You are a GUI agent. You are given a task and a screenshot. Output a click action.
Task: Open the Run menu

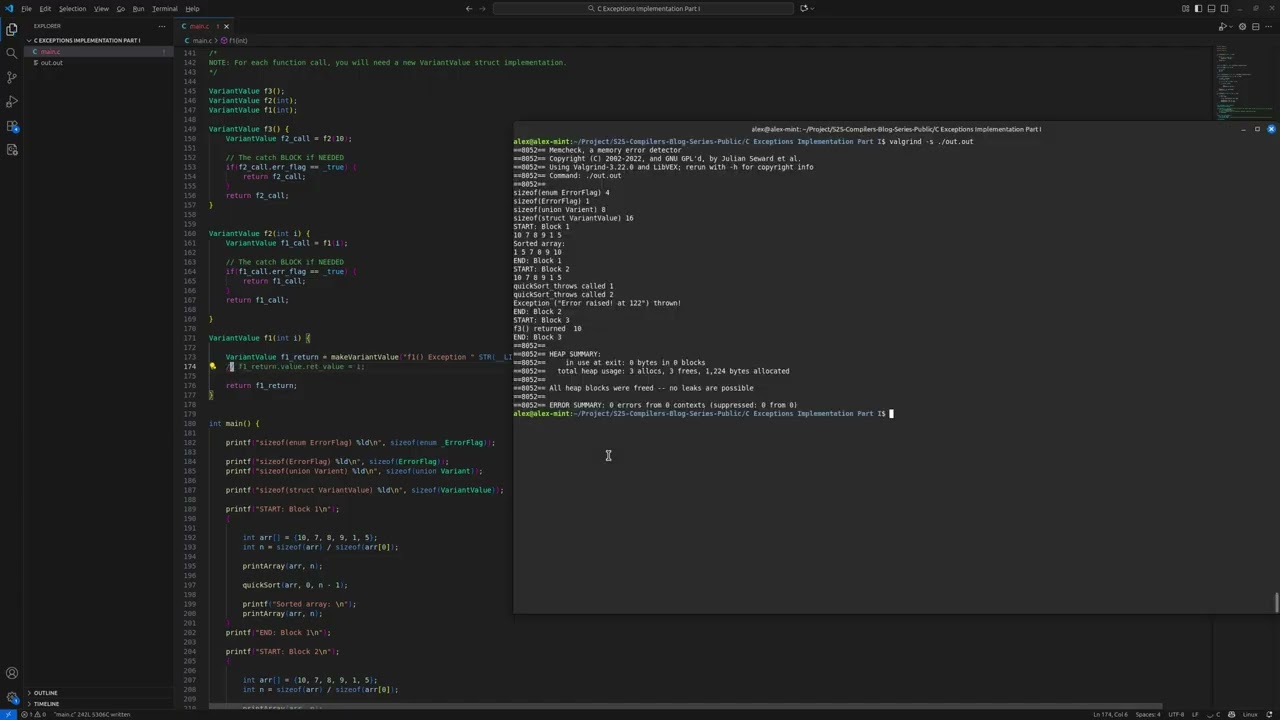click(138, 8)
